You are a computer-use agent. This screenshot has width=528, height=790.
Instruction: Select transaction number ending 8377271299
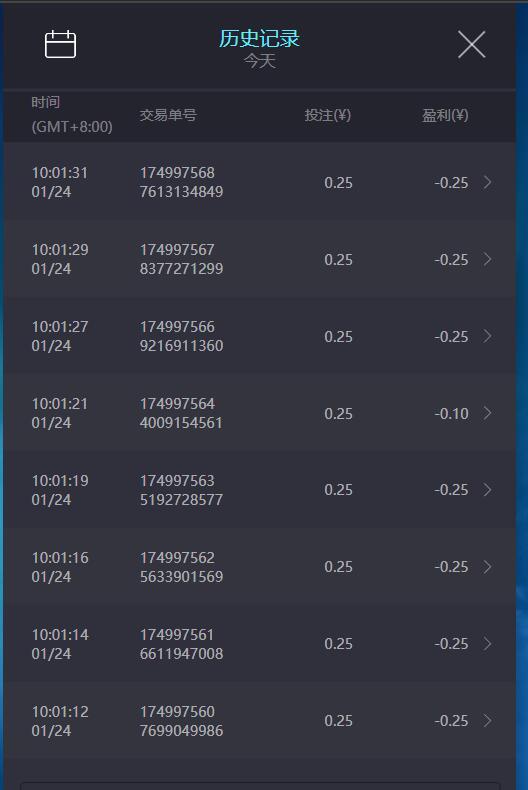[x=181, y=259]
